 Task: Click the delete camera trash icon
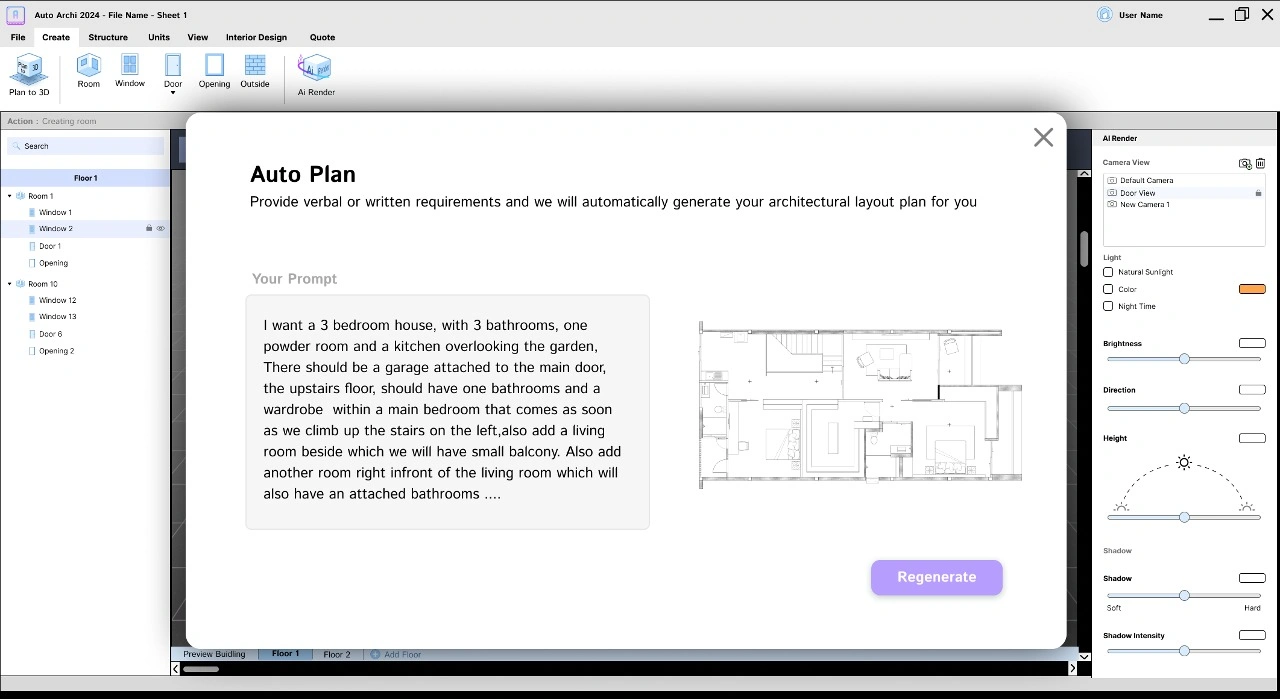click(1260, 163)
